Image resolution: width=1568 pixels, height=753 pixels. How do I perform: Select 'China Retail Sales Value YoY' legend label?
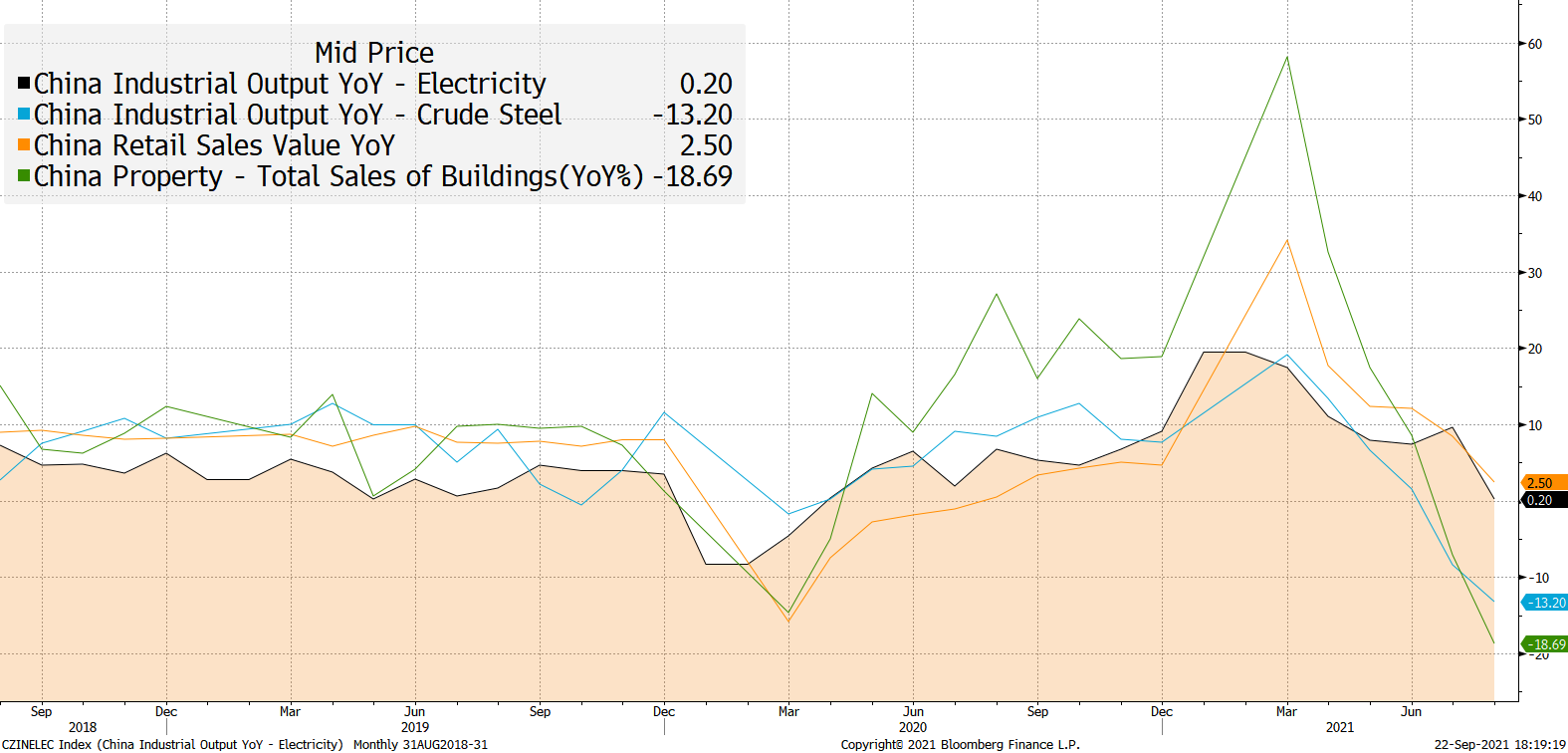pyautogui.click(x=214, y=145)
